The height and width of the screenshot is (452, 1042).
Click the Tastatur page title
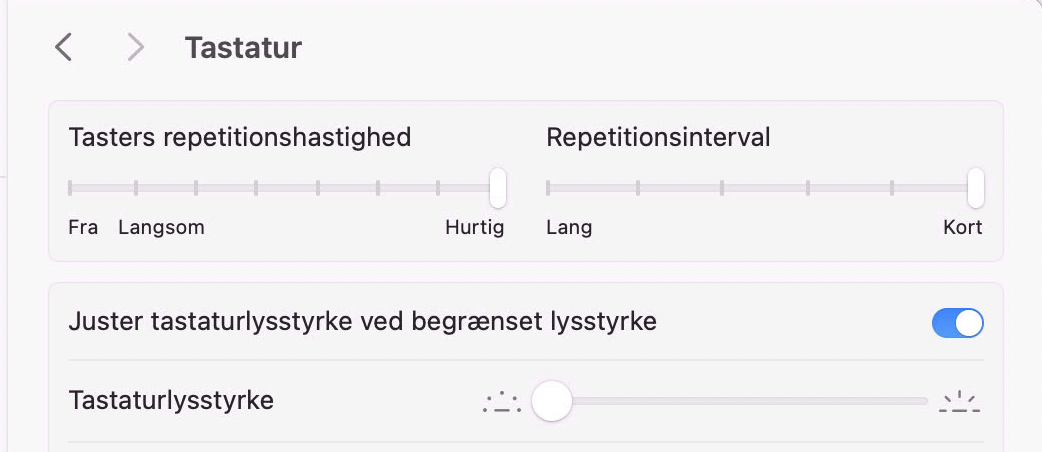coord(243,47)
